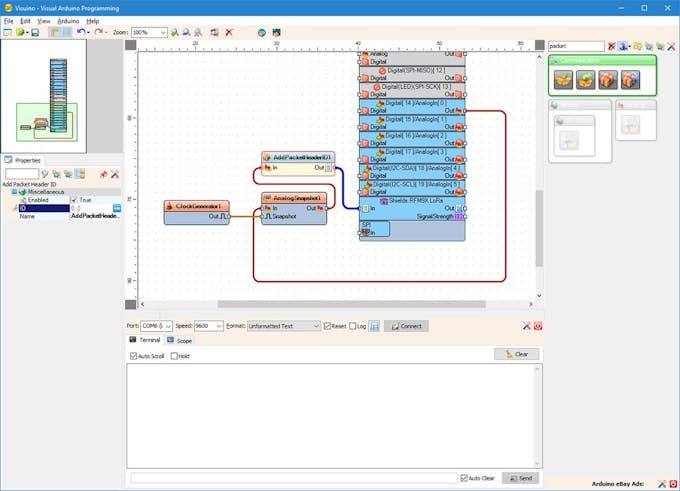Image resolution: width=680 pixels, height=491 pixels.
Task: Select the third gift-box component in palette
Action: pos(608,80)
